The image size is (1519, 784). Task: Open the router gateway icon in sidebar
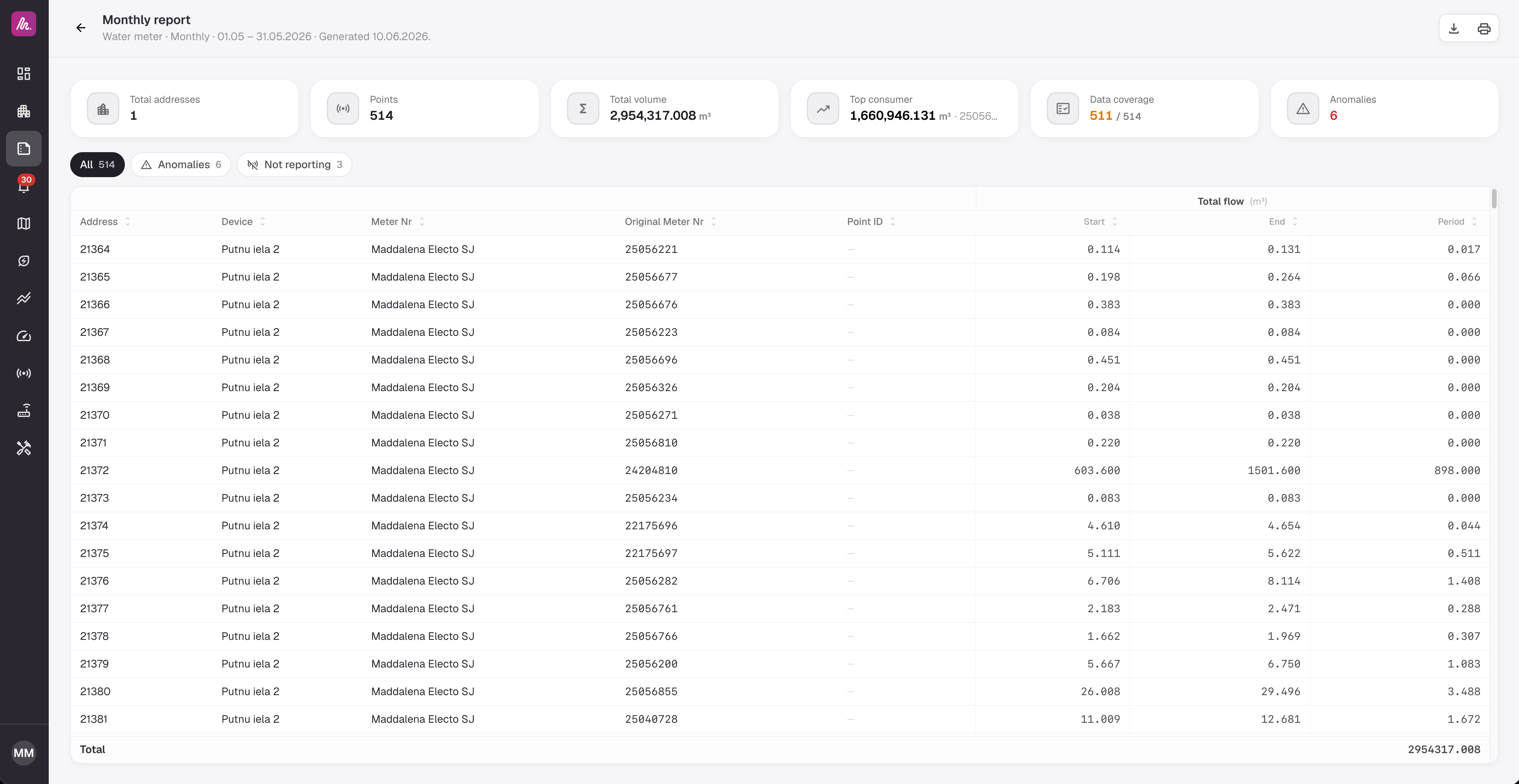[23, 411]
